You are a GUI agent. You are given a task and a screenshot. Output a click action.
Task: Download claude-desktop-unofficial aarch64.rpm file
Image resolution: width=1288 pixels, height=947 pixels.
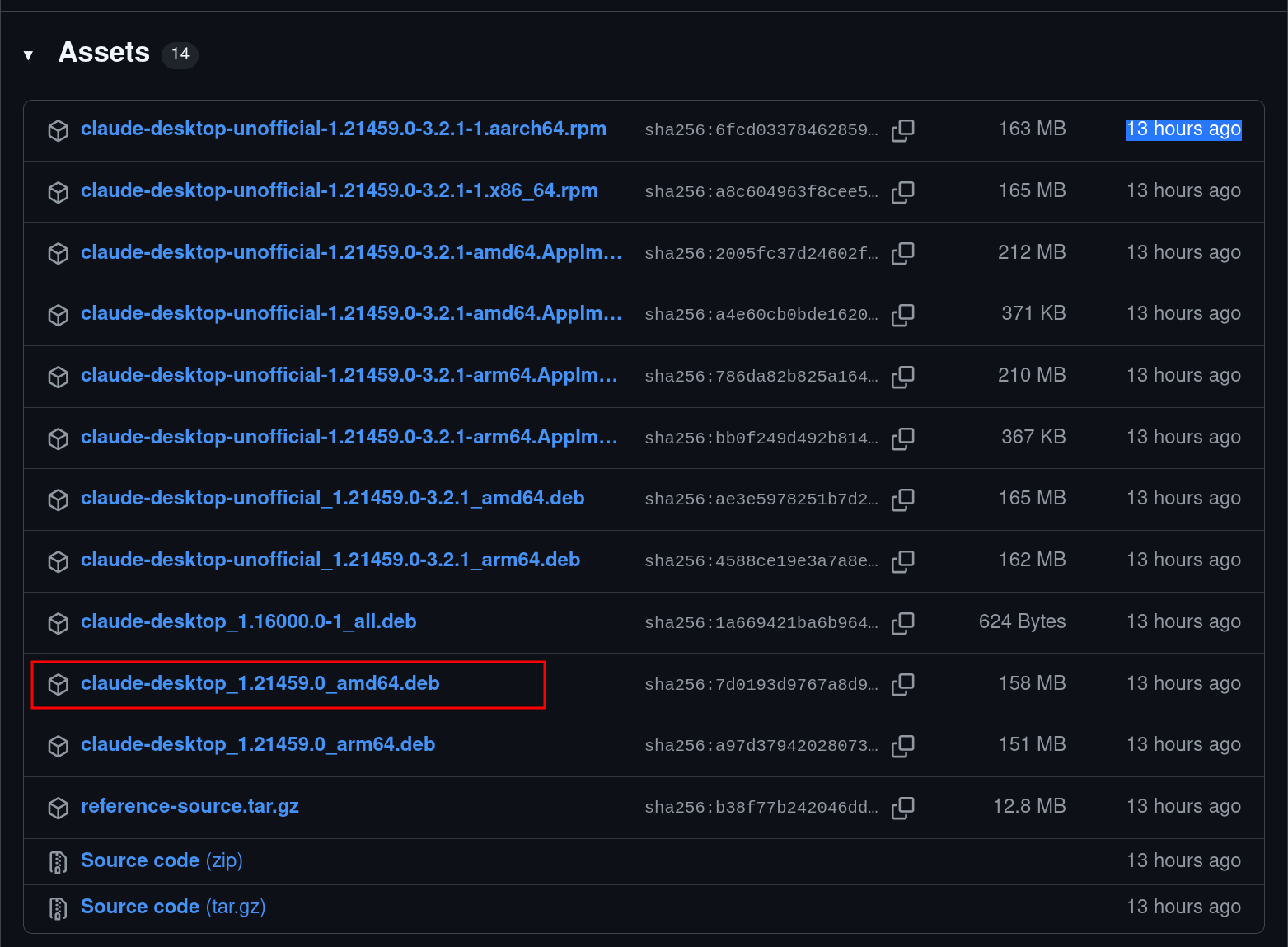(344, 129)
